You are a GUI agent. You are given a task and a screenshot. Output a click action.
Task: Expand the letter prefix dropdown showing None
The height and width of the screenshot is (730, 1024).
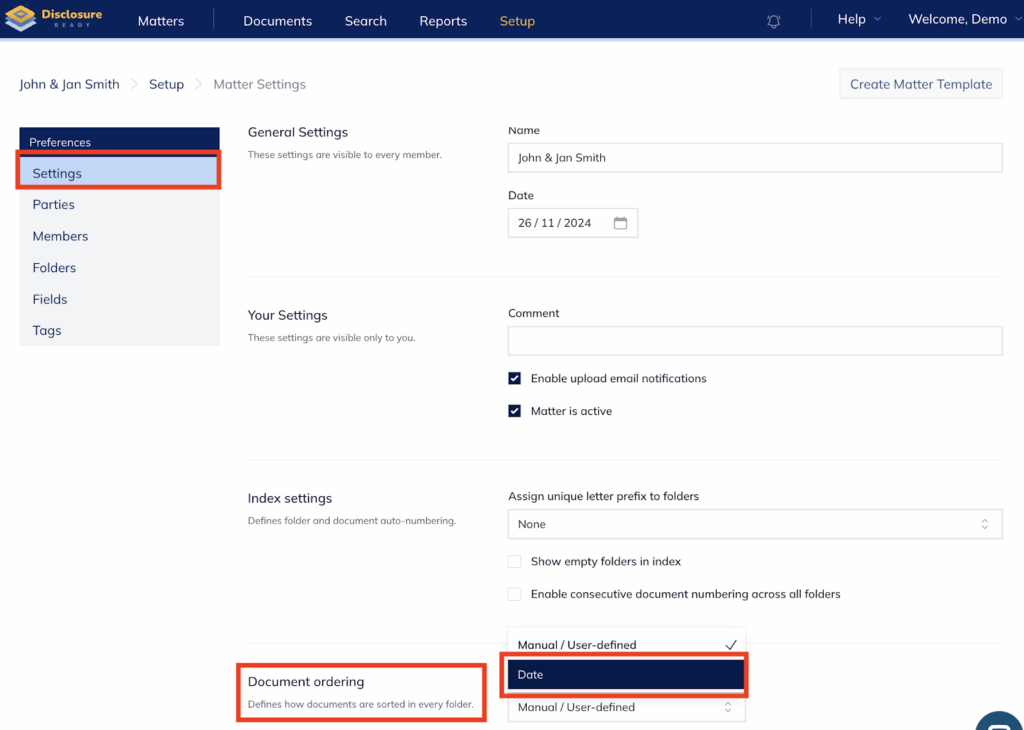point(754,524)
